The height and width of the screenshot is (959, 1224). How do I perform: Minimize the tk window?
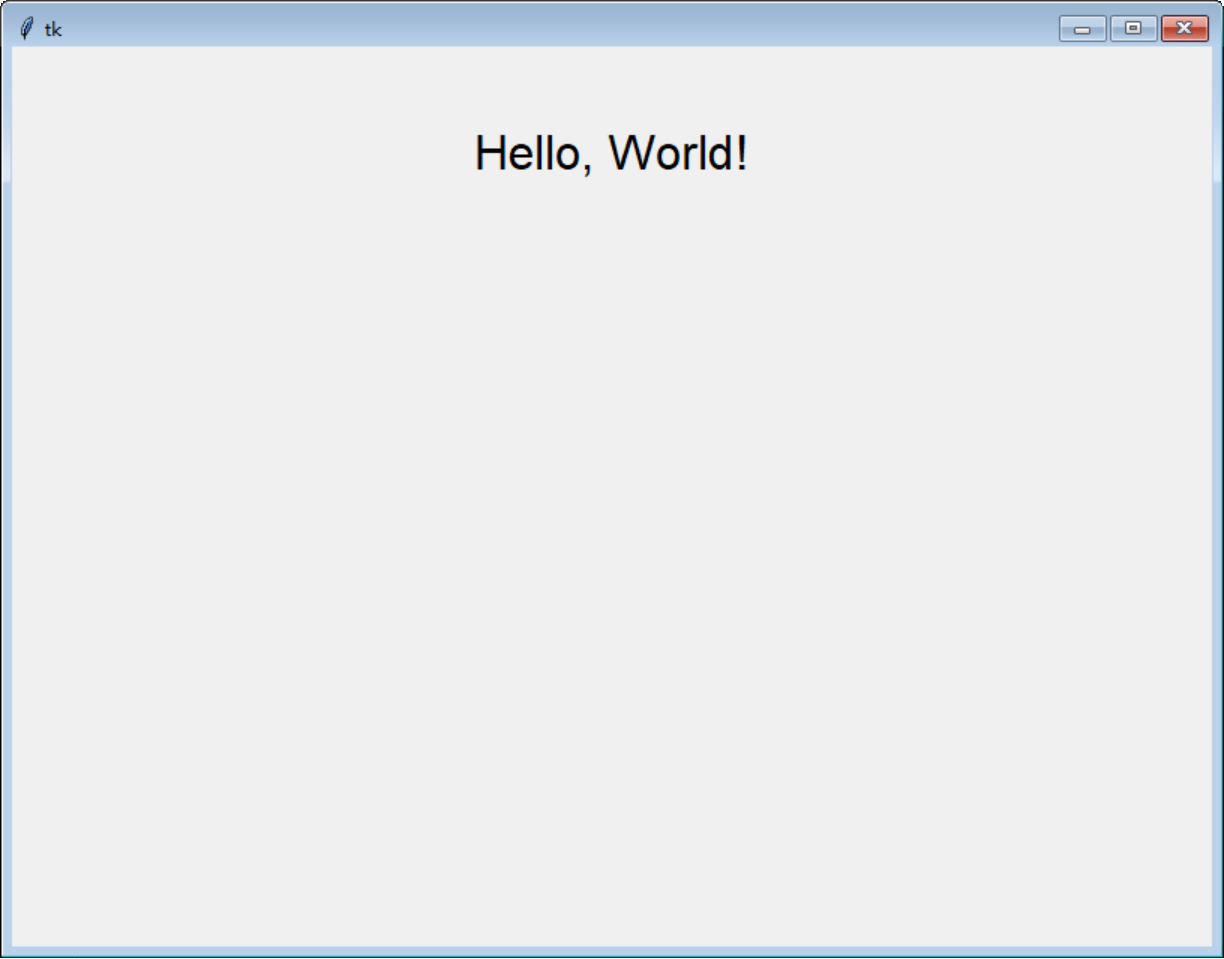click(1082, 29)
